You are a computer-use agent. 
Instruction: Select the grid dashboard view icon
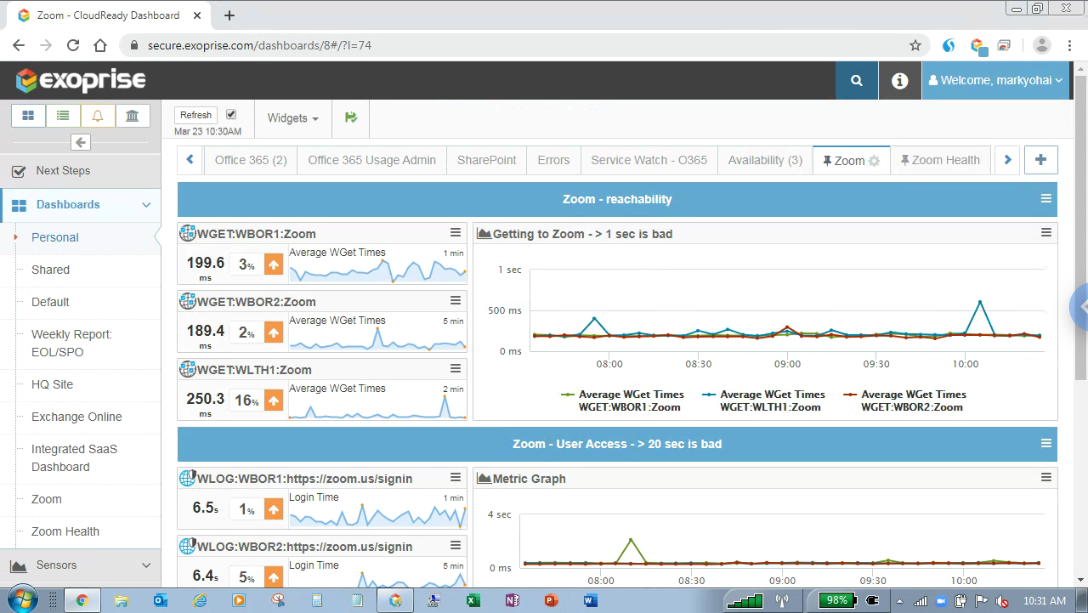(27, 115)
